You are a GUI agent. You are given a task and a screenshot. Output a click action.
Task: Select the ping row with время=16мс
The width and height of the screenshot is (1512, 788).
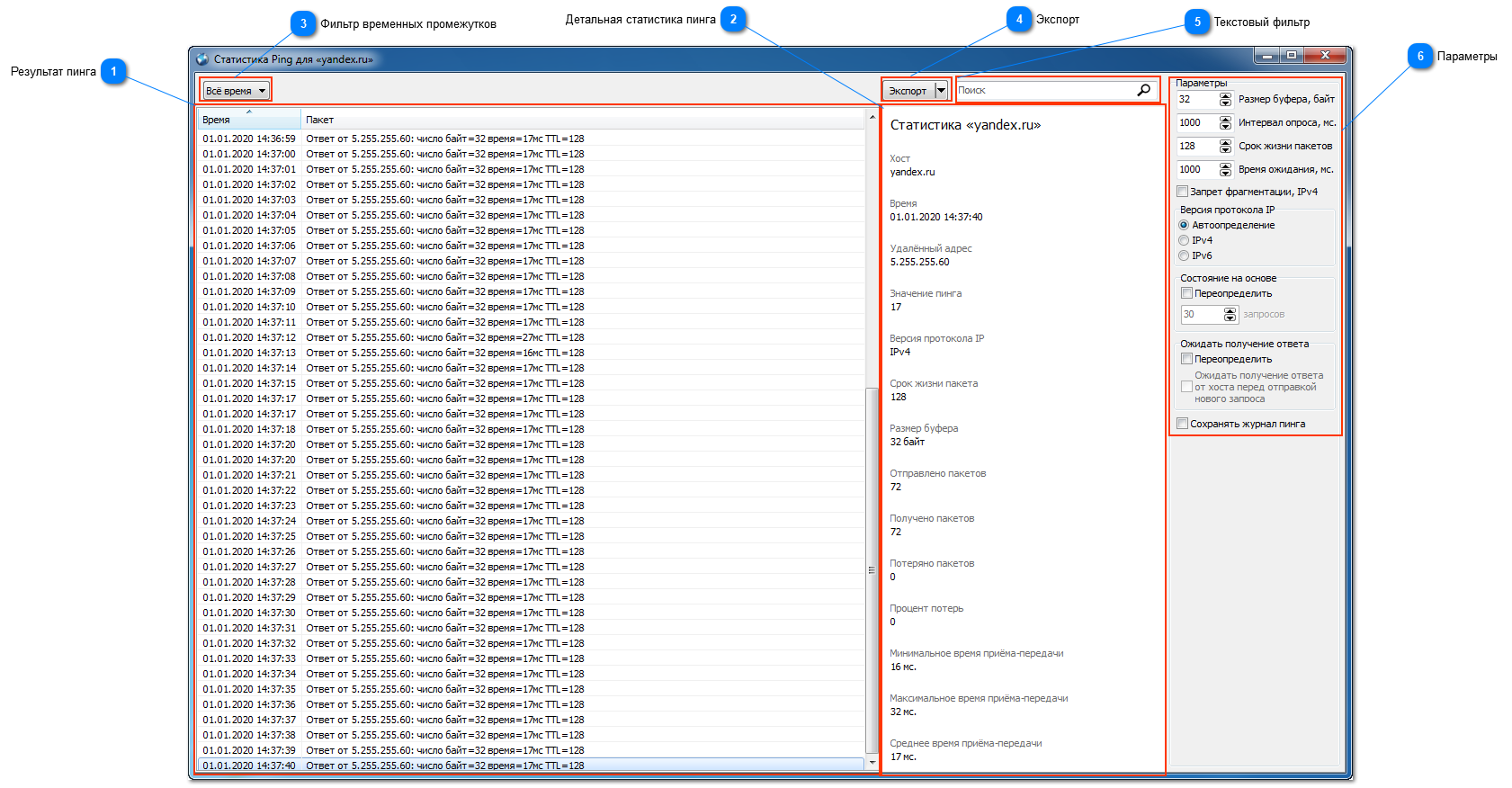531,353
